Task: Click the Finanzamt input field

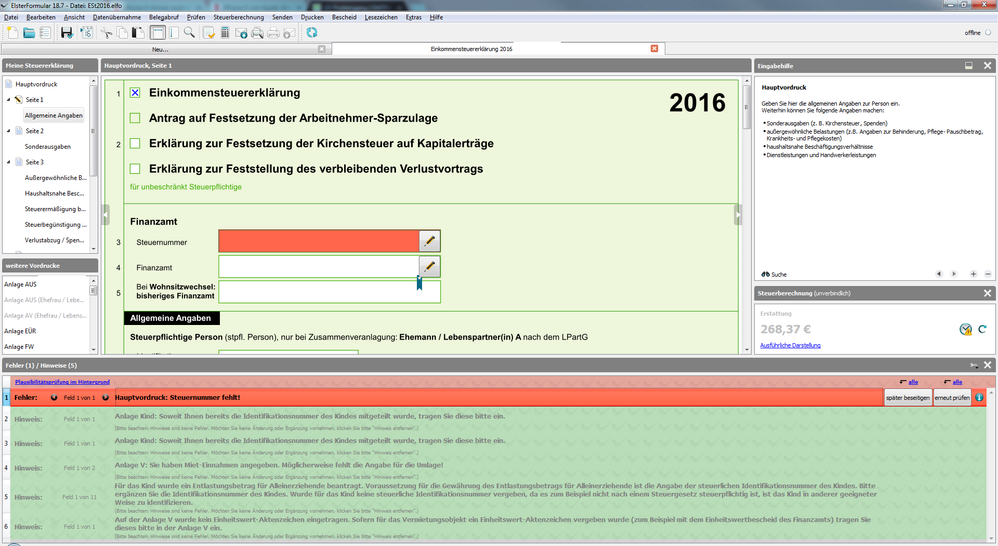Action: 318,266
